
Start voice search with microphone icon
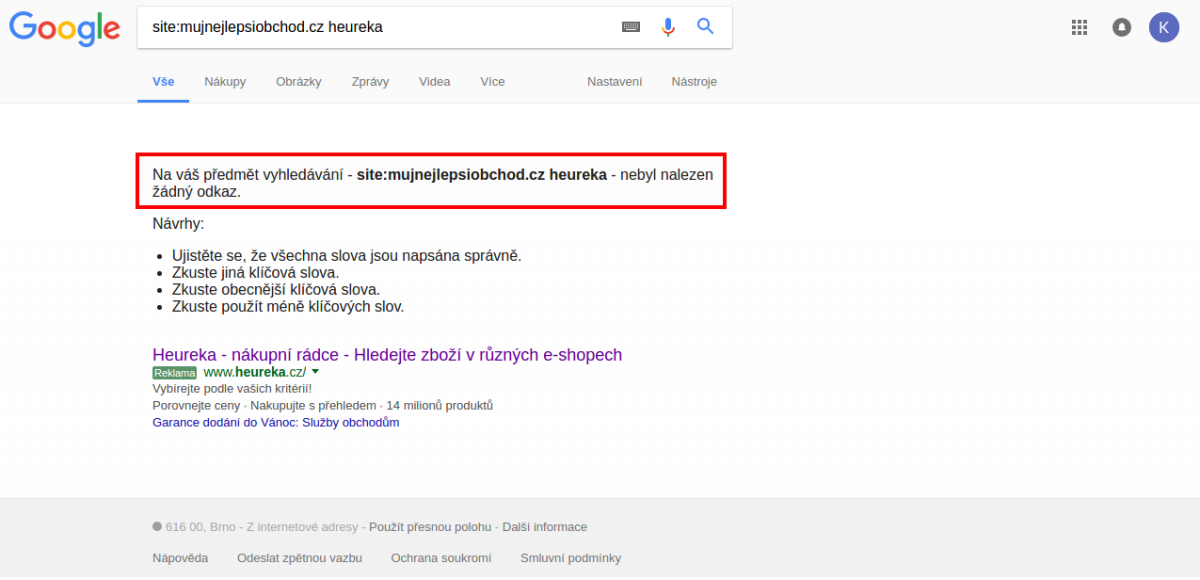click(668, 27)
